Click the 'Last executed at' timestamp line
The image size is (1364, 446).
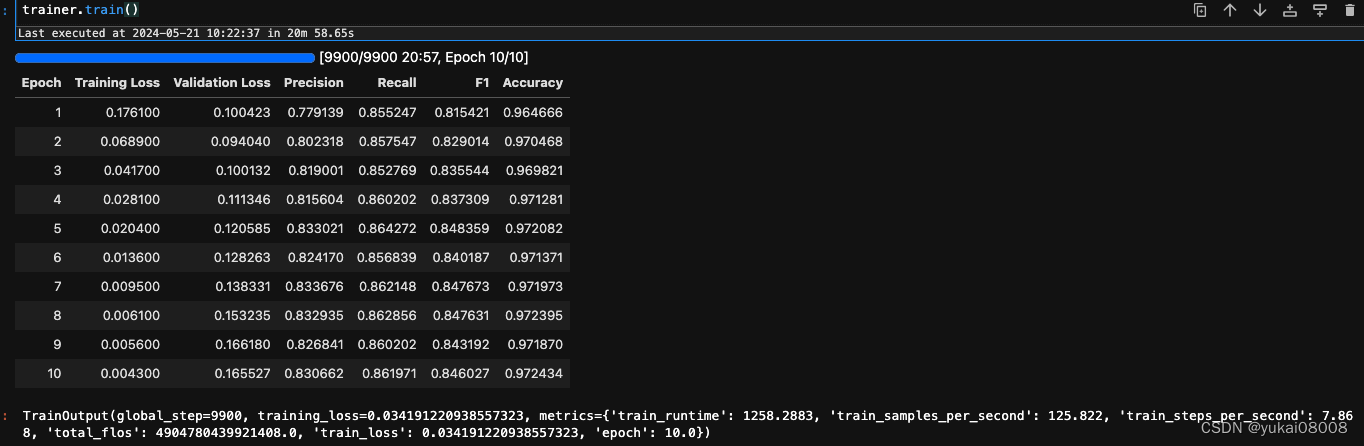(x=186, y=33)
